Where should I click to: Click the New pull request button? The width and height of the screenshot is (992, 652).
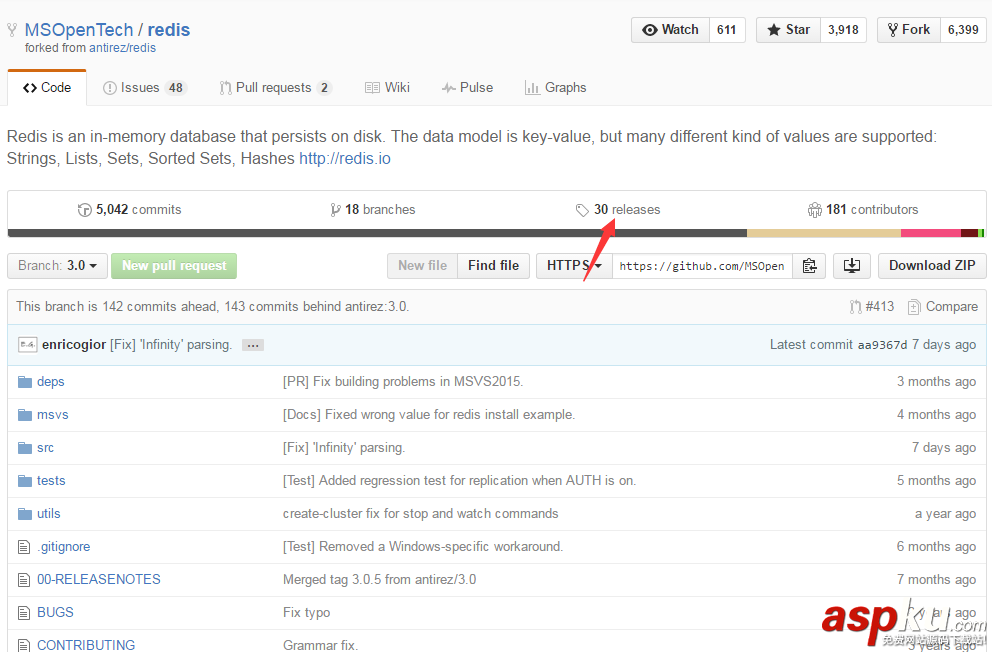click(x=174, y=266)
